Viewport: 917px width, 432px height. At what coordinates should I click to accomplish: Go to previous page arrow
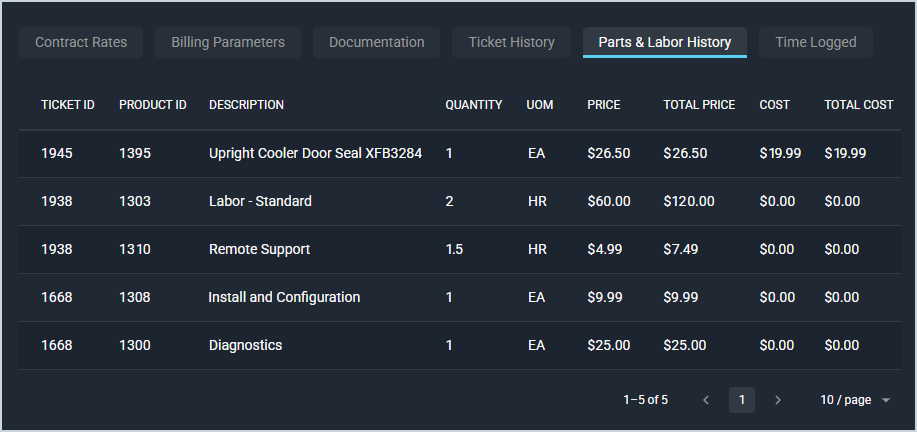706,400
